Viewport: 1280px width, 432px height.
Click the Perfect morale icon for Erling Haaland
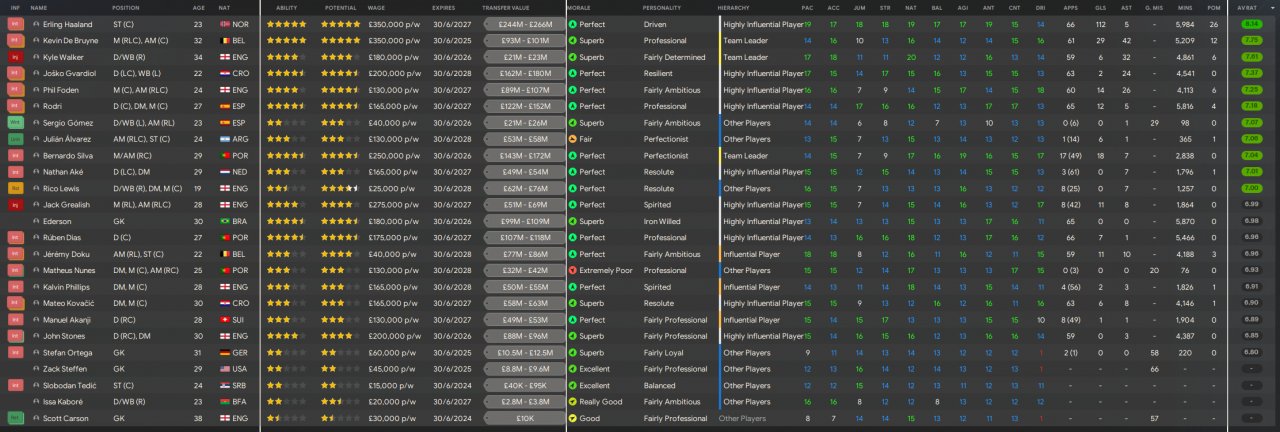coord(572,24)
